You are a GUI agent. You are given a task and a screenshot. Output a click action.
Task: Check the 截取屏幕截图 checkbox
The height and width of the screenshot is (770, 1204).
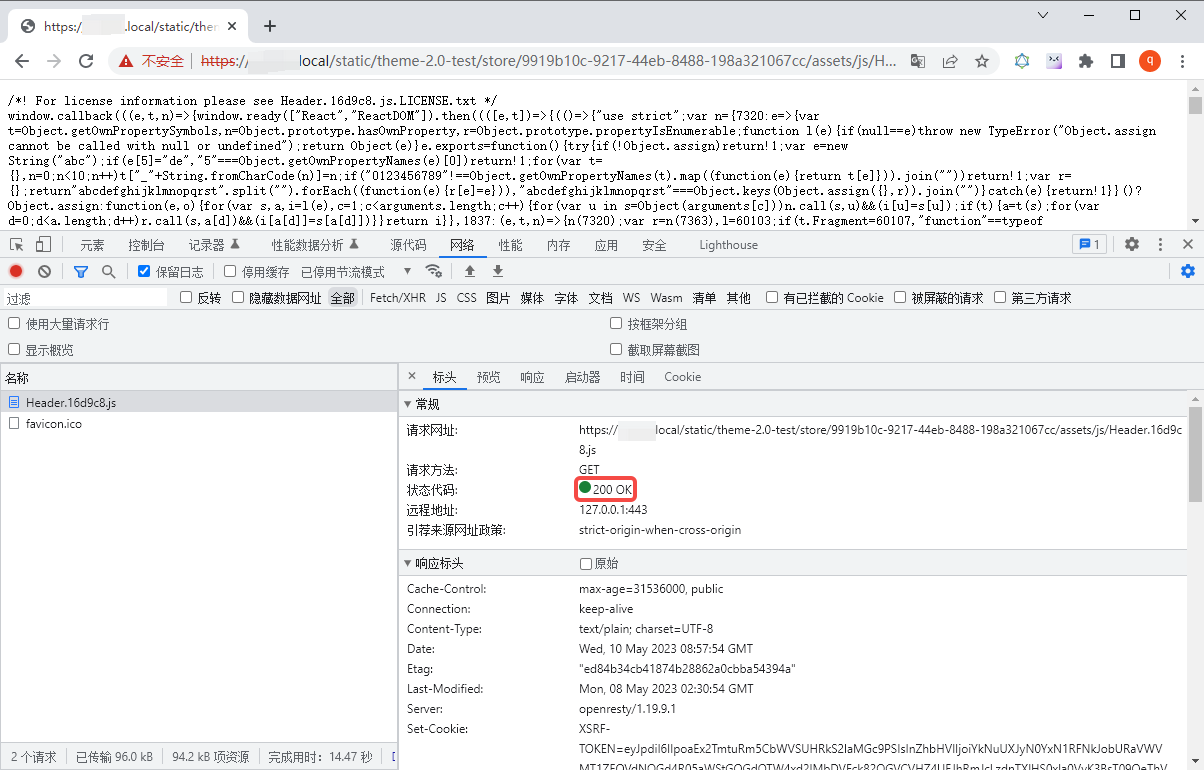point(616,349)
